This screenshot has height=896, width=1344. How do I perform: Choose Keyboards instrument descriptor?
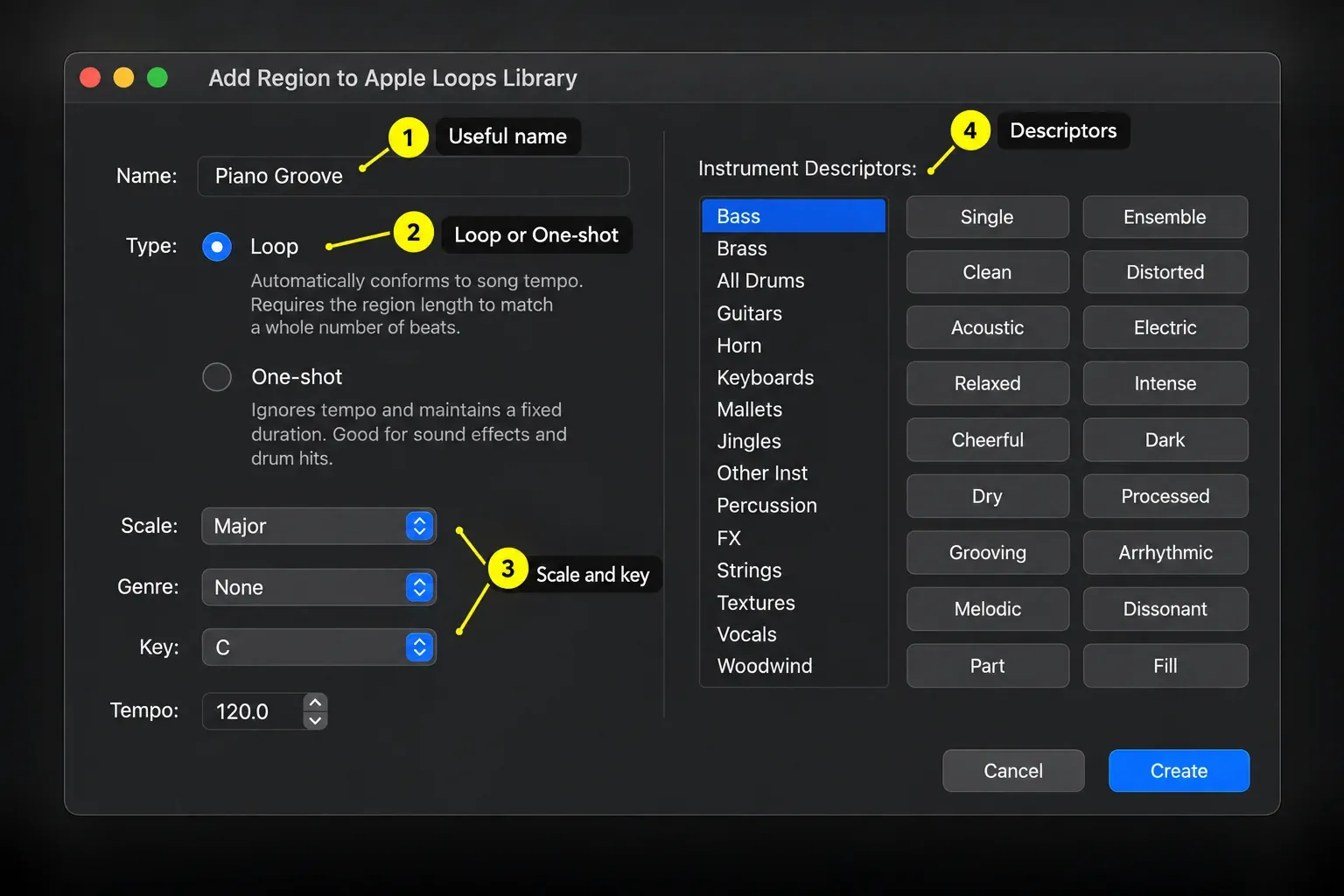tap(794, 377)
